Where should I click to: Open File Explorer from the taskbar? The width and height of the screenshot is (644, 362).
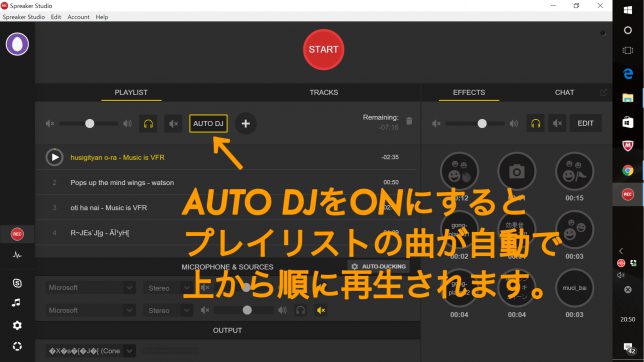click(628, 98)
